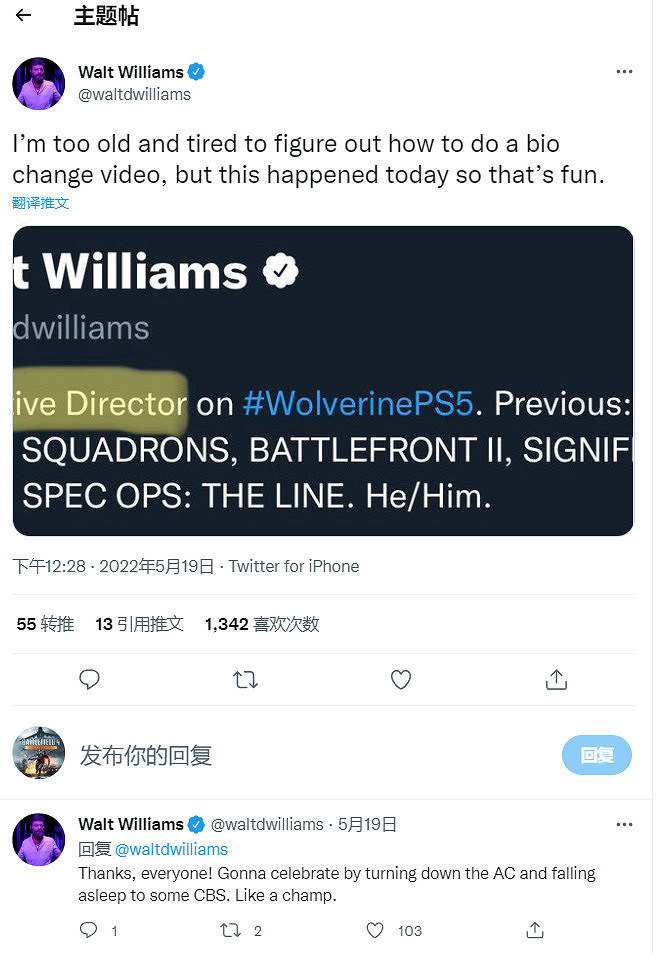Click reply icon on the reply tweet
This screenshot has height=953, width=659.
point(89,930)
